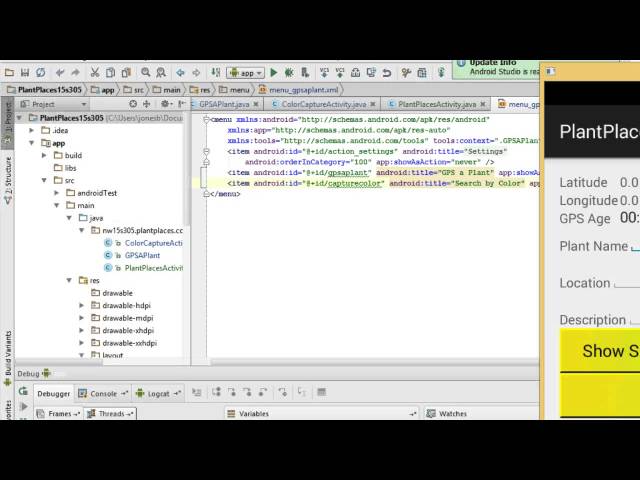Fold the menu element in editor gutter
The width and height of the screenshot is (640, 480).
pos(206,119)
